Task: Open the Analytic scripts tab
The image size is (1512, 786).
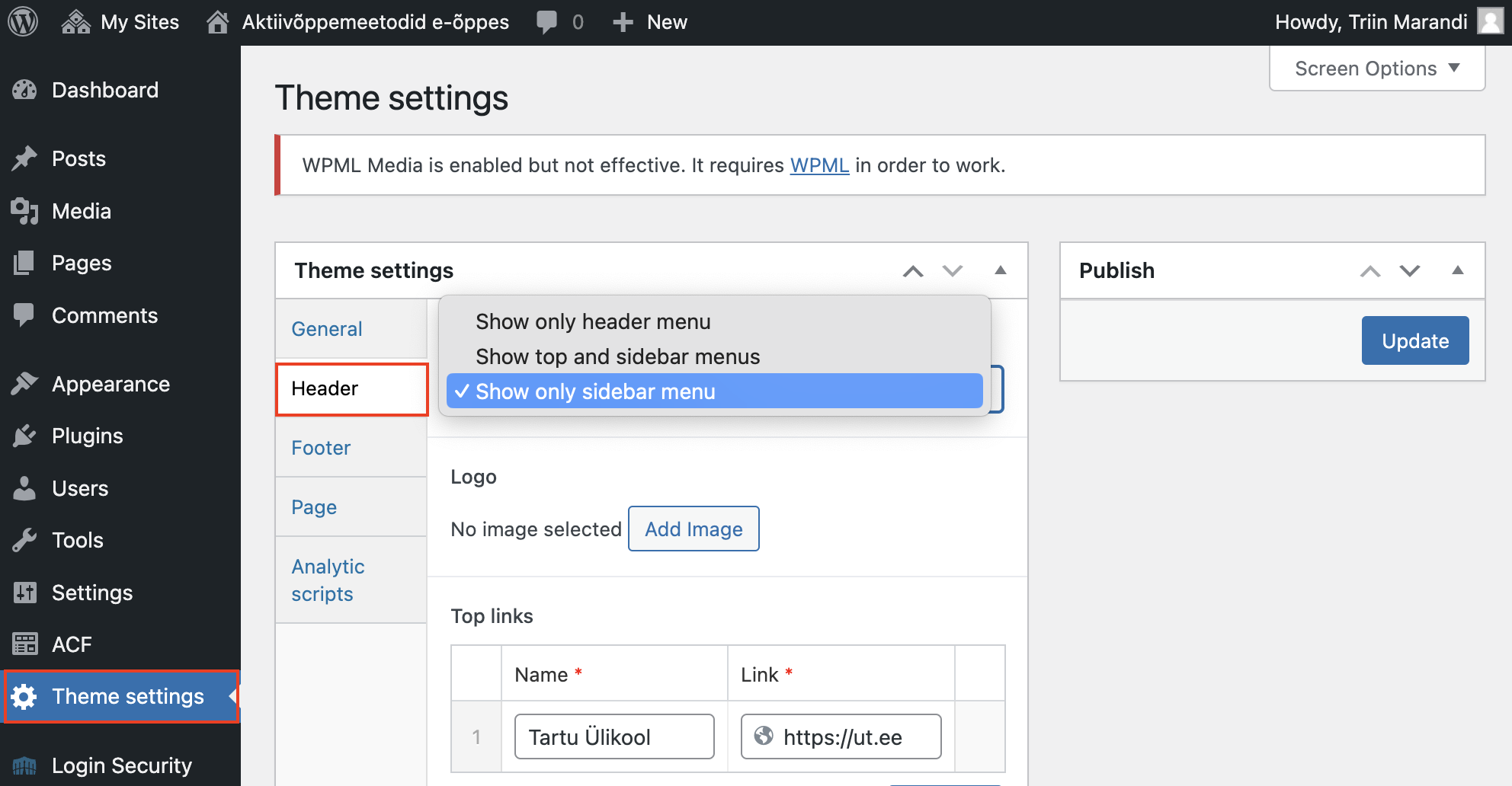Action: tap(328, 580)
